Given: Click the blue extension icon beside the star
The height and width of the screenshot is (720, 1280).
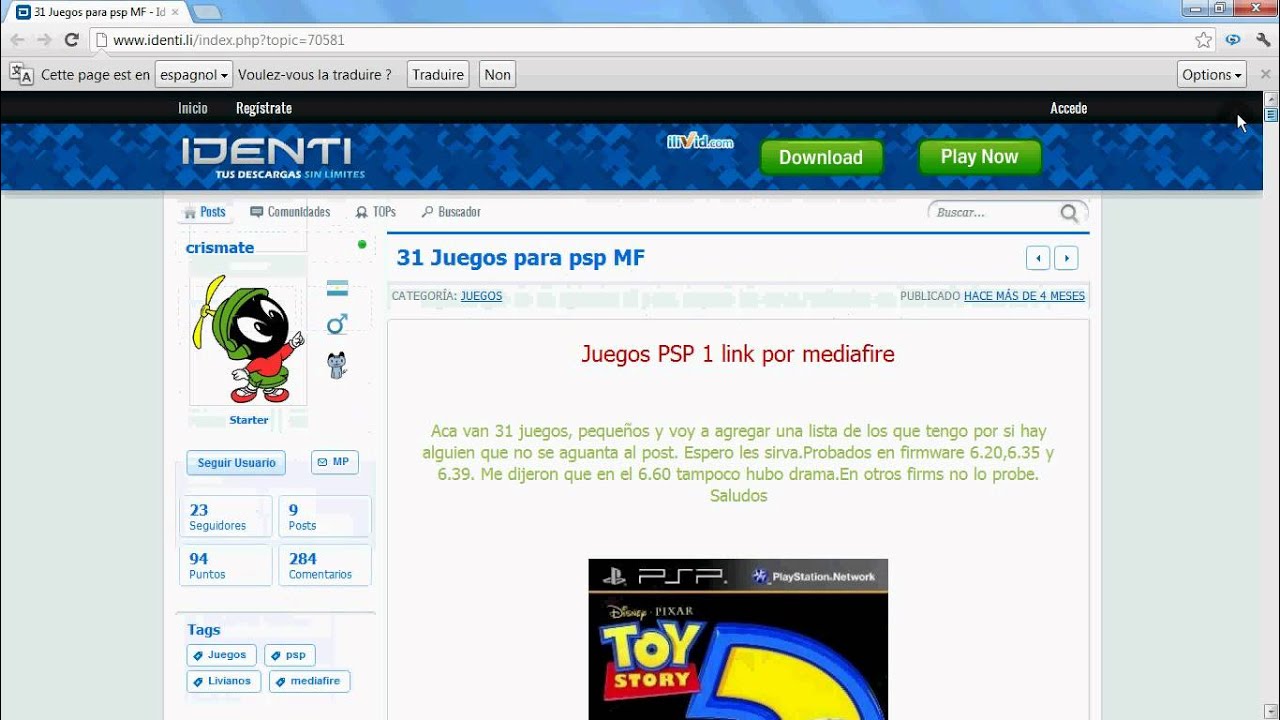Looking at the screenshot, I should tap(1233, 40).
